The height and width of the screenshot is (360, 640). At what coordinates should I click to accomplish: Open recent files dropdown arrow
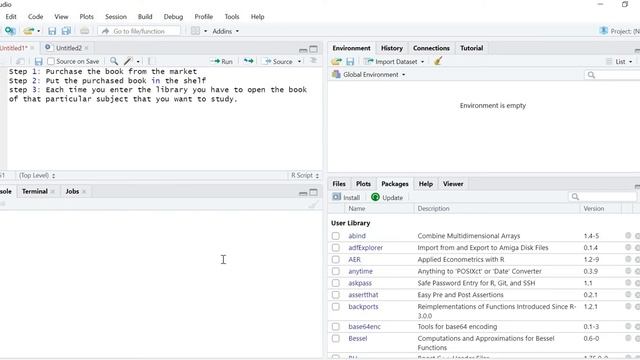(38, 31)
